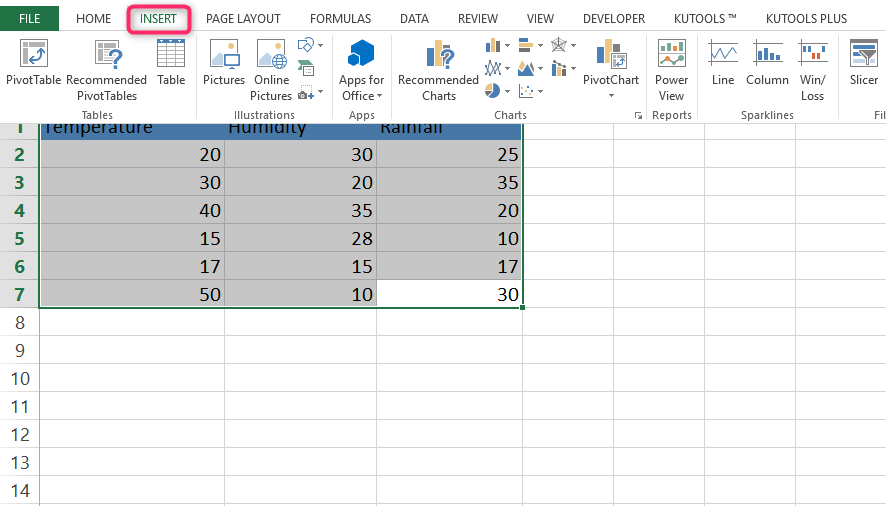The image size is (886, 506).
Task: Insert a Column sparkline
Action: click(767, 62)
